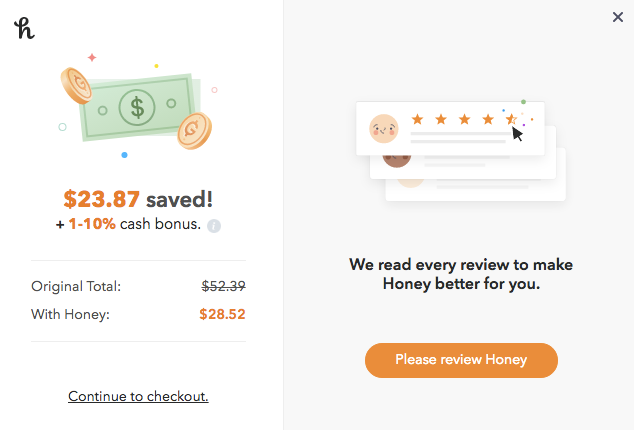This screenshot has width=634, height=430.
Task: Click the gold coin at the bill's lower right
Action: coord(193,130)
